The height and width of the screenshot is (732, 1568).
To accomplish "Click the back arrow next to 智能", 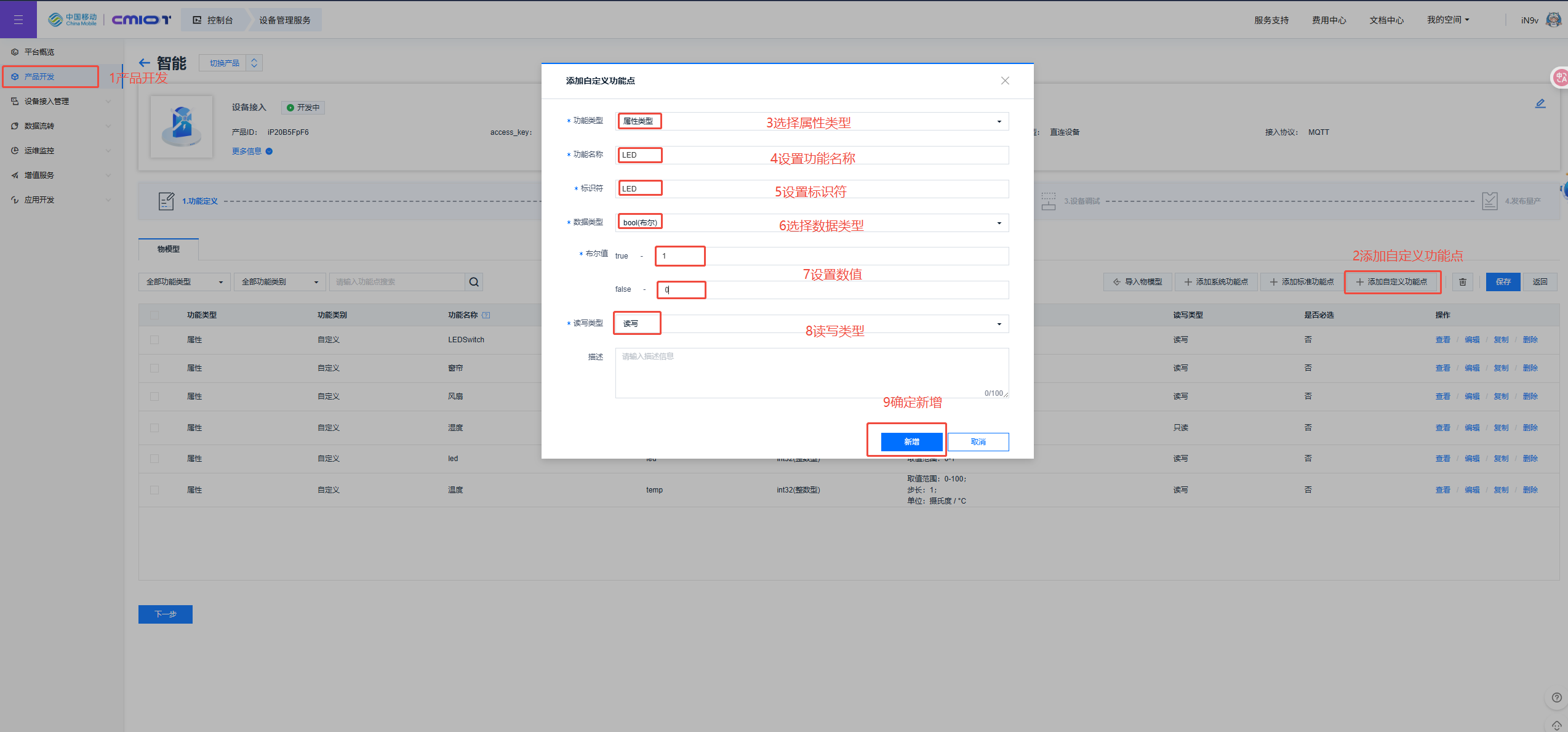I will 144,63.
